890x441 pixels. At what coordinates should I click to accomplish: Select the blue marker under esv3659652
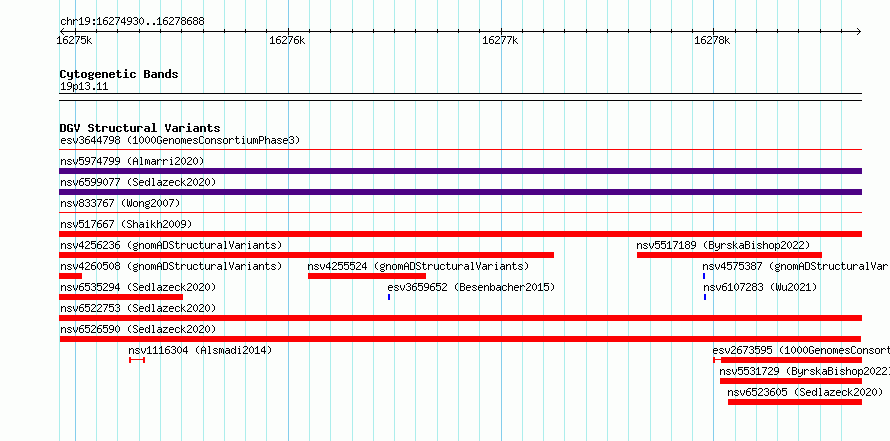click(389, 297)
